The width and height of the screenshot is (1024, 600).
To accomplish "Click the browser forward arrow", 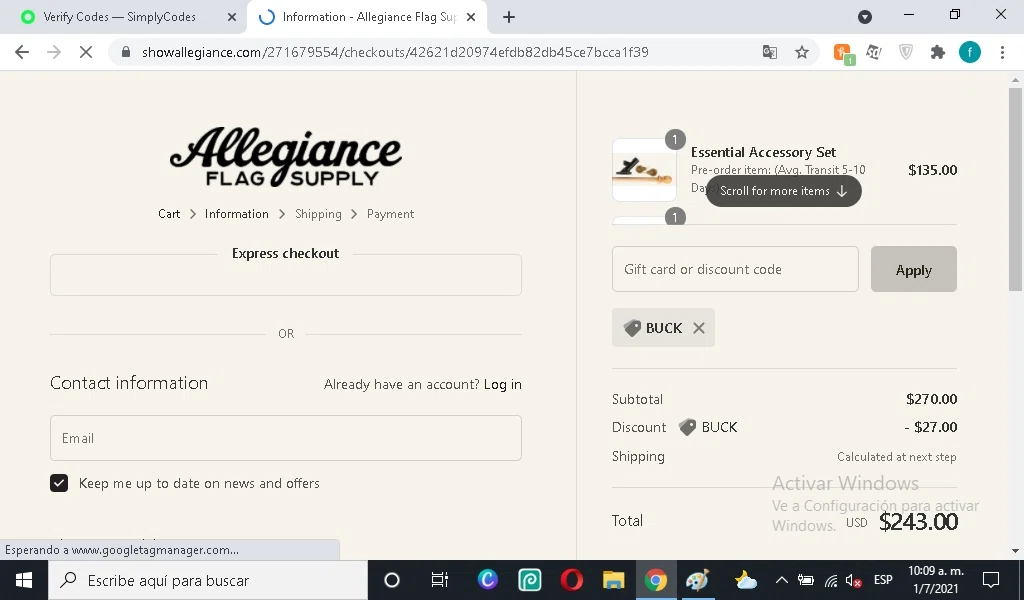I will [x=54, y=52].
